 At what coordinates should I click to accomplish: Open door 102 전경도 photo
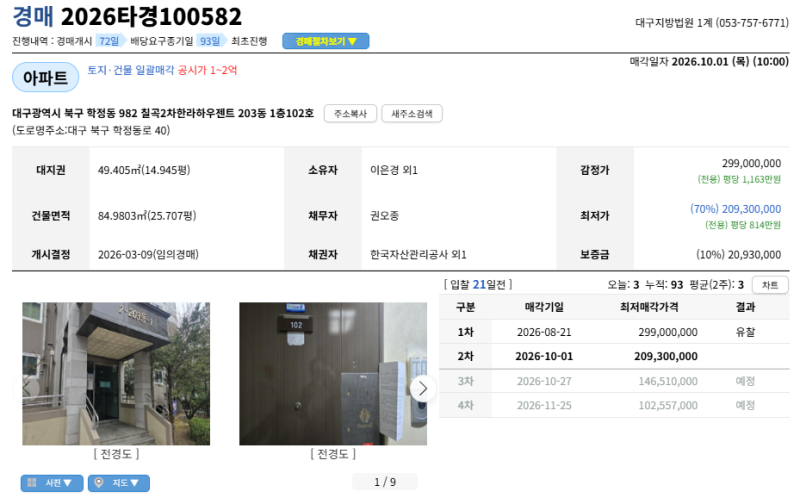pyautogui.click(x=333, y=373)
